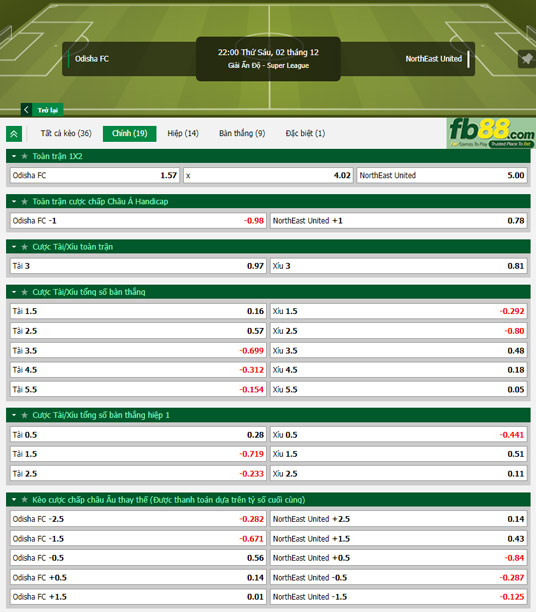Select Xỉu 5.5 at 0.05

399,389
